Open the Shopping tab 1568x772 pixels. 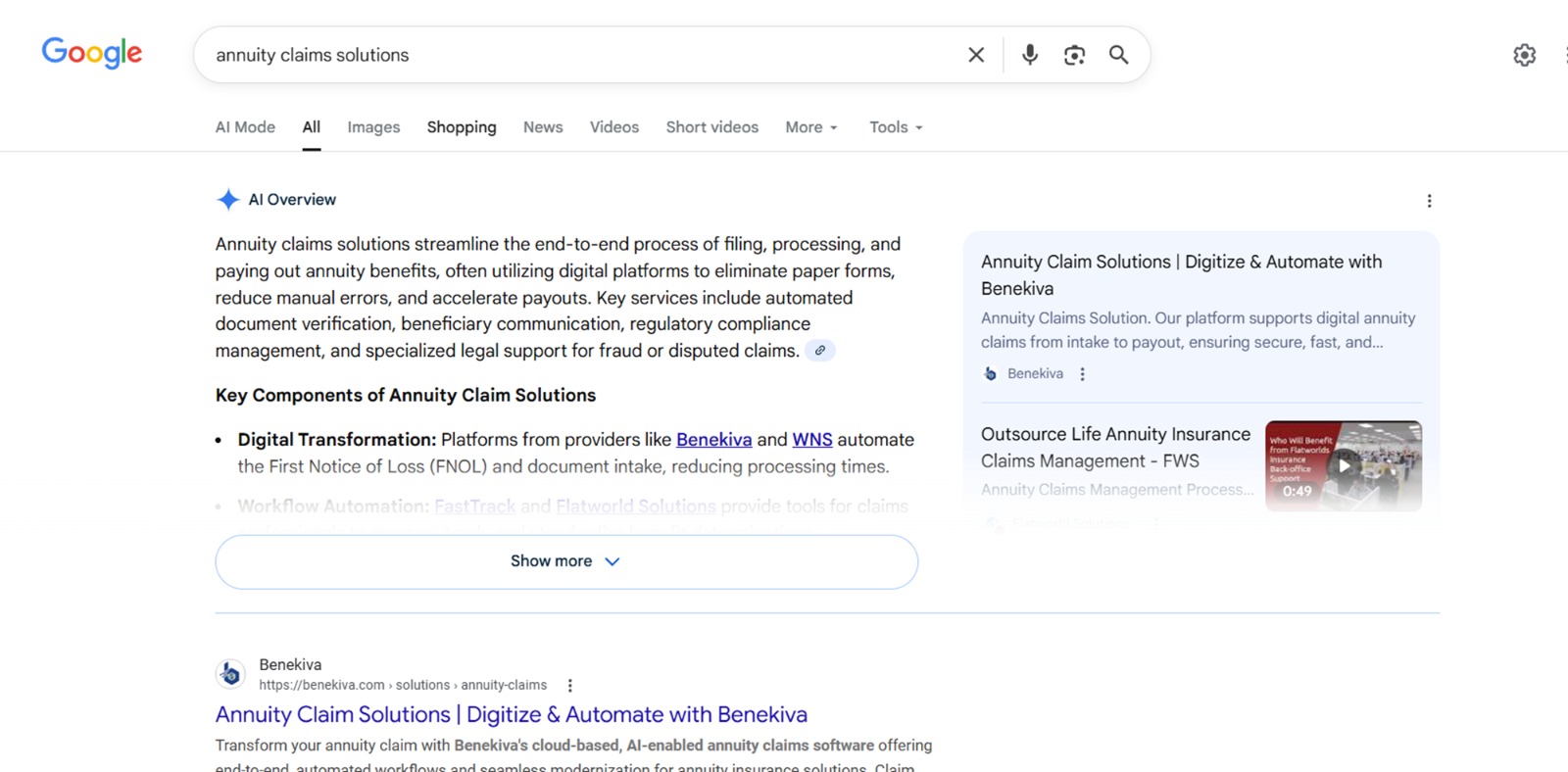[462, 127]
